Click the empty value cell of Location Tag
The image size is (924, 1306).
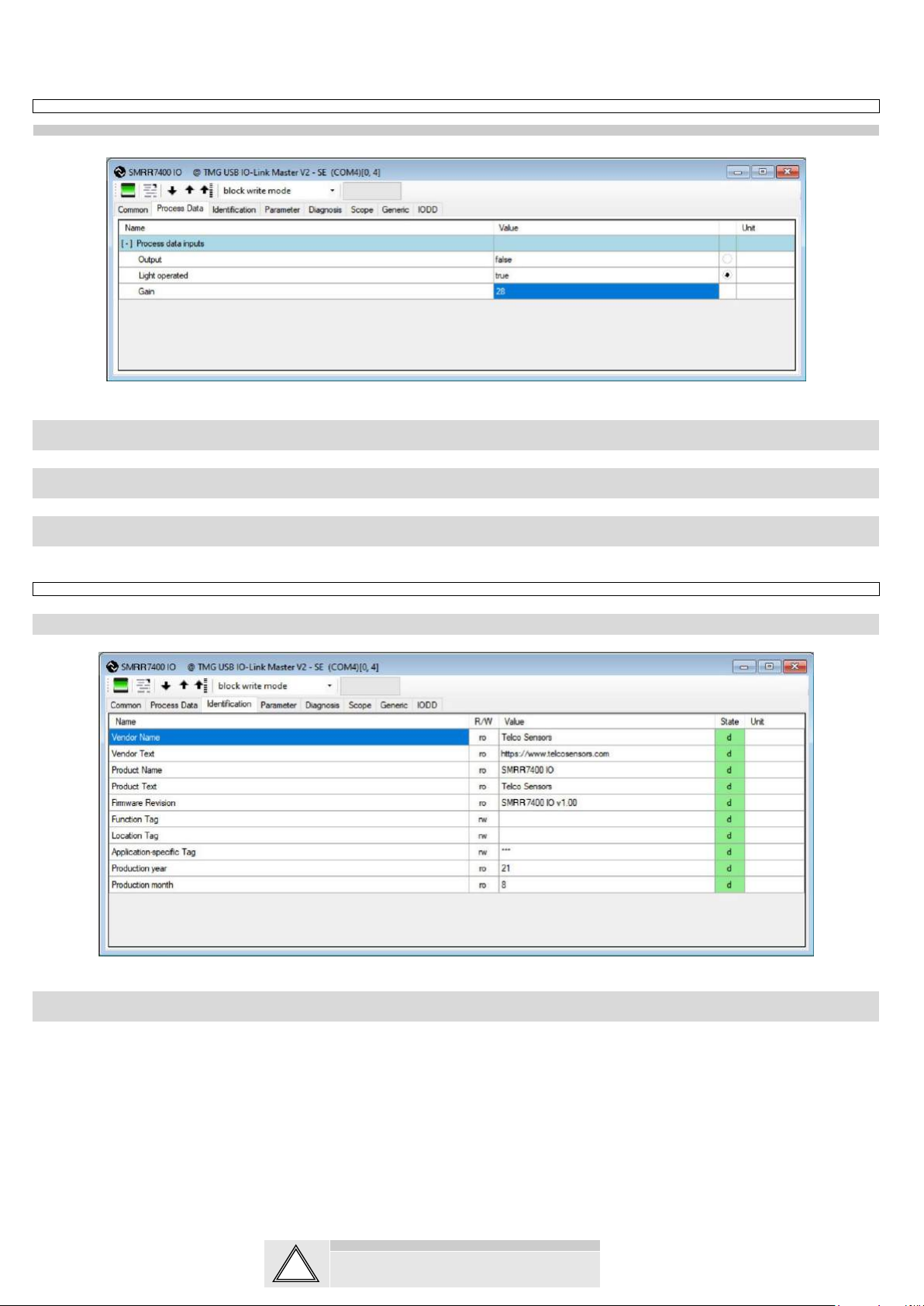(606, 836)
